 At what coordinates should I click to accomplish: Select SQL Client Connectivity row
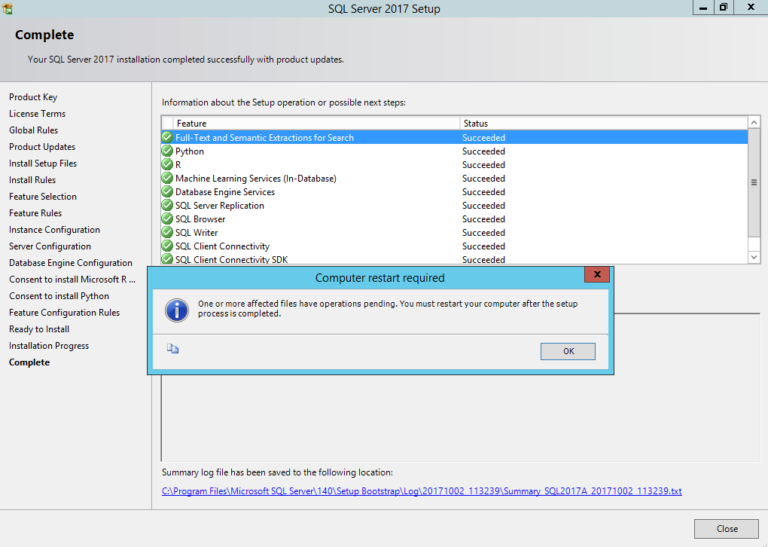click(x=455, y=246)
